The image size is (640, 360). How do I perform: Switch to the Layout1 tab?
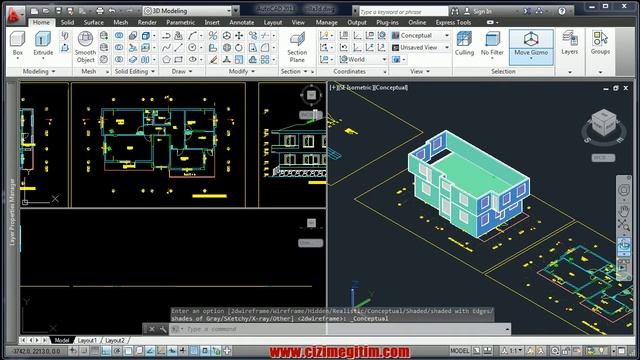pos(87,340)
